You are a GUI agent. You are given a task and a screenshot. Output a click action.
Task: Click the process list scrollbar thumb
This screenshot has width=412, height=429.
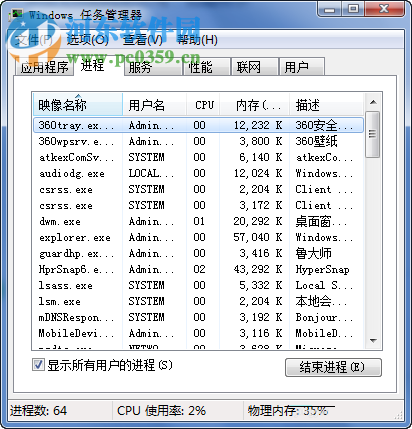(372, 134)
